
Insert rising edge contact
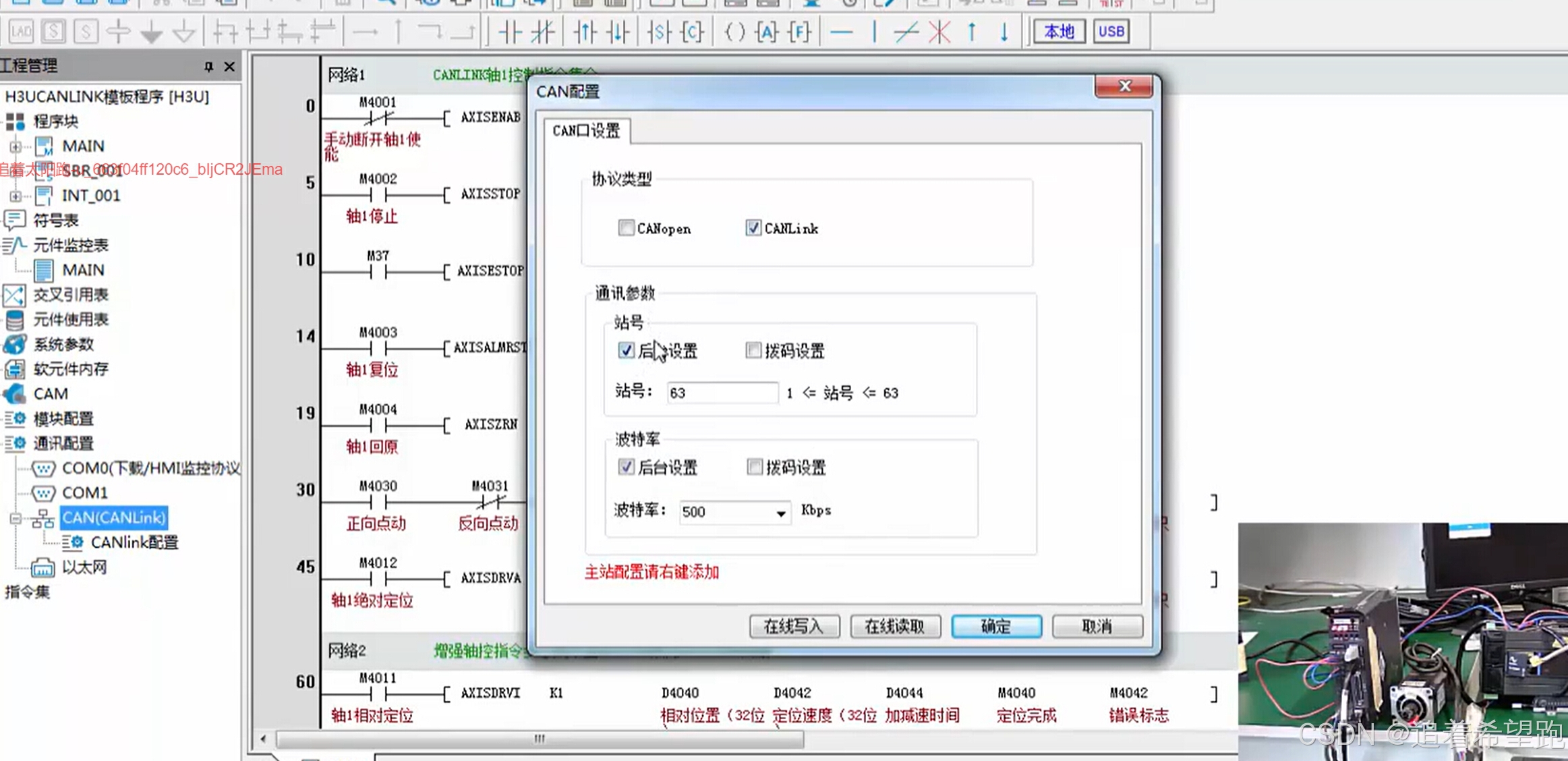[x=585, y=32]
